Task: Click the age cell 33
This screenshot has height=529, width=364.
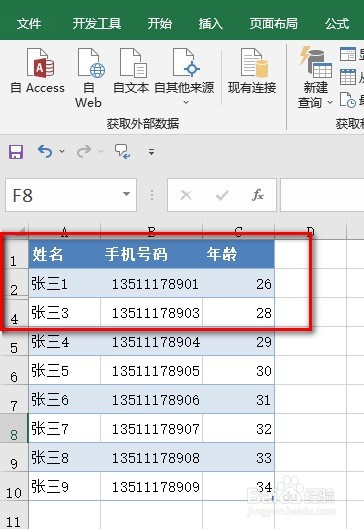Action: coord(239,457)
